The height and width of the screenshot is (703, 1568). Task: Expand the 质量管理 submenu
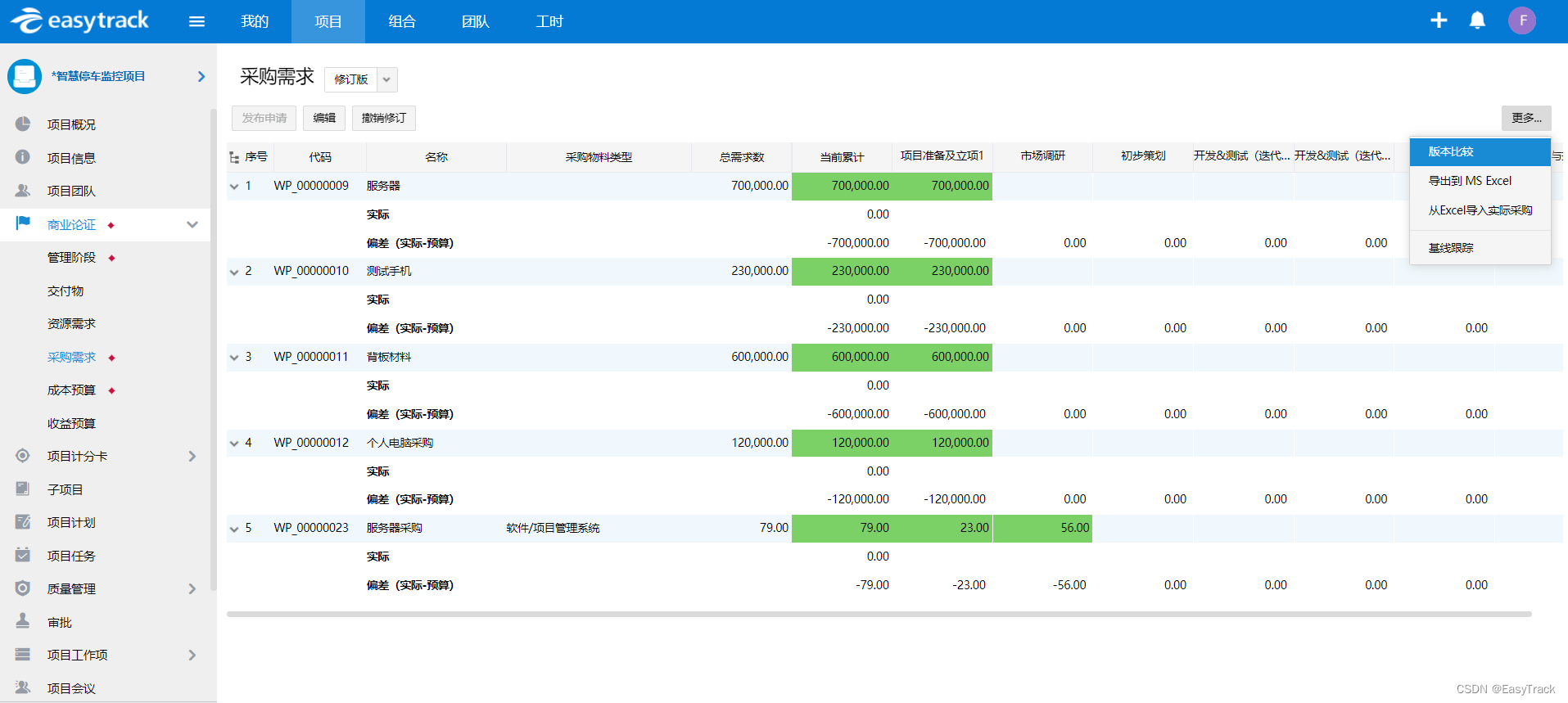click(192, 588)
